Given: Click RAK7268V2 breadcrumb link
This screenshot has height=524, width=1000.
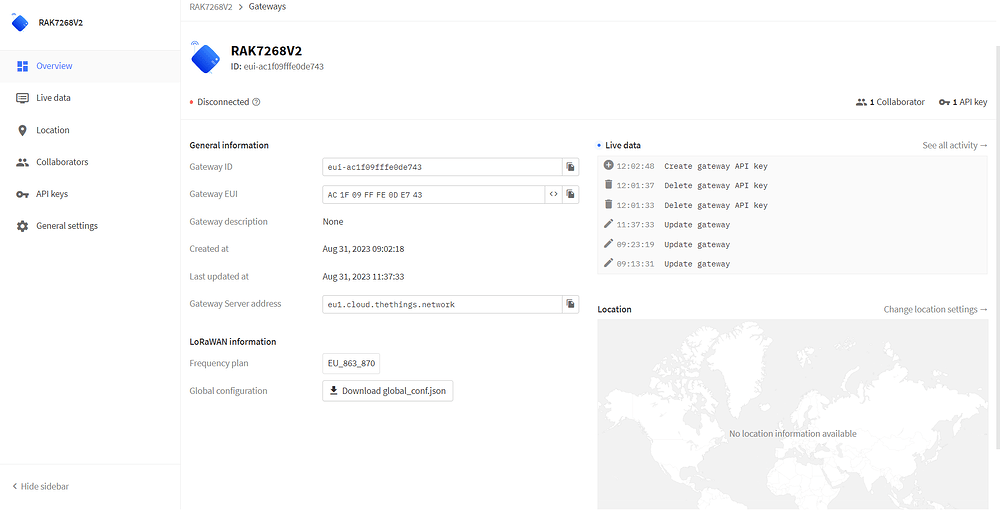Looking at the screenshot, I should 210,7.
